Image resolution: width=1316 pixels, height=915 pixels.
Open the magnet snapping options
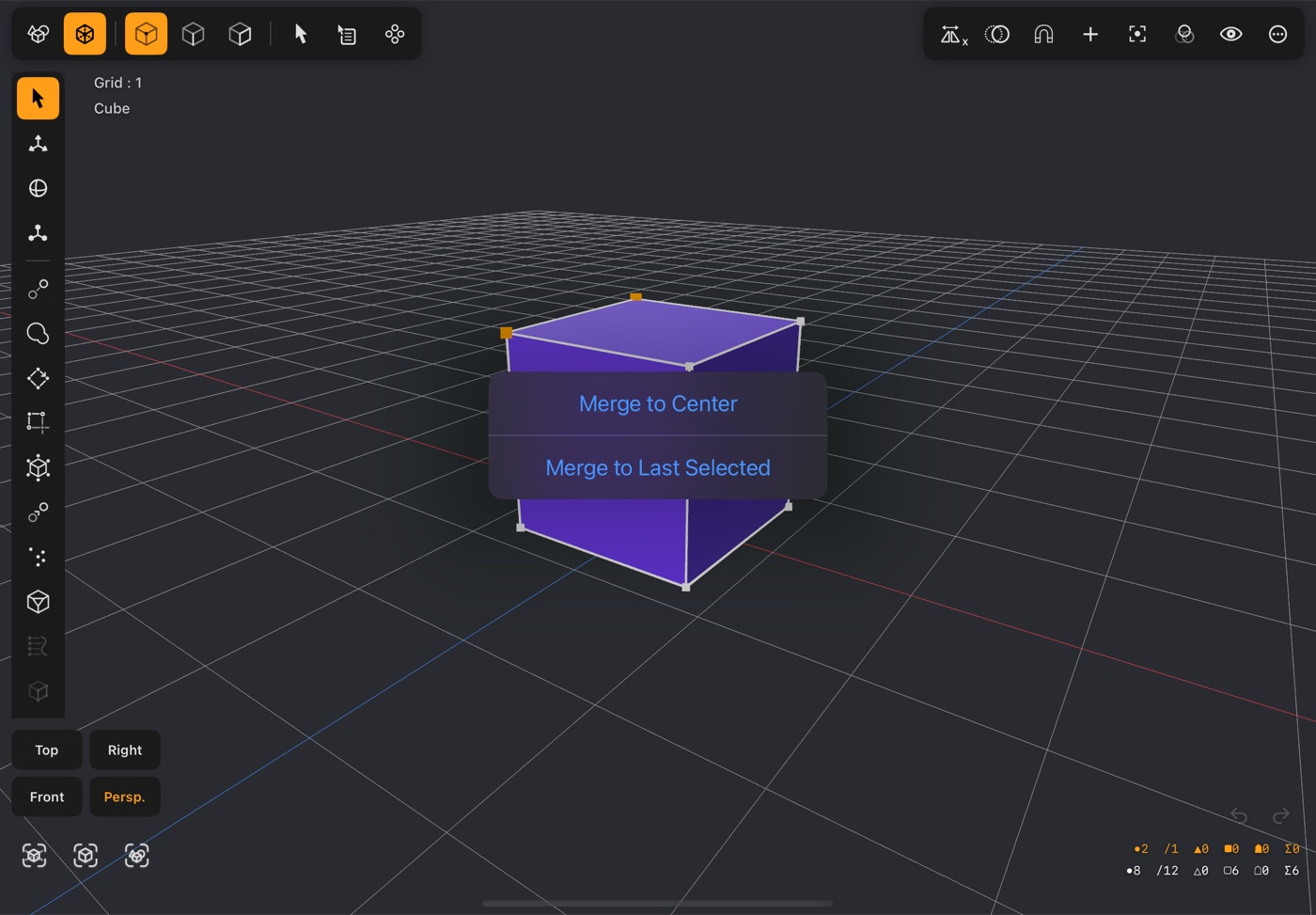(1043, 34)
